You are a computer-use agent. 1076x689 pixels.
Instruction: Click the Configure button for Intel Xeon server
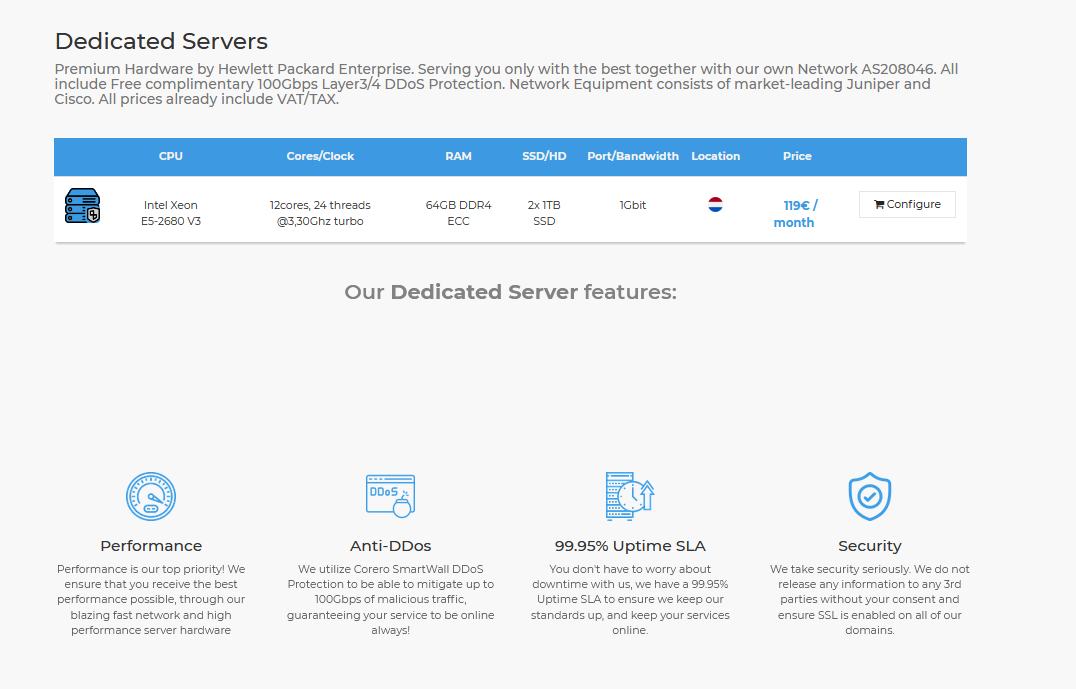pyautogui.click(x=907, y=205)
